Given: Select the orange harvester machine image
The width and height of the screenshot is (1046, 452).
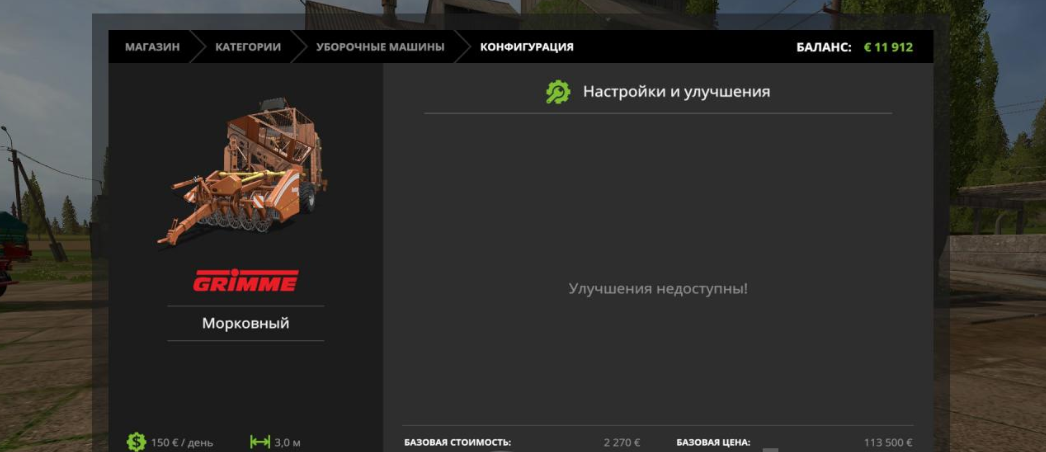Looking at the screenshot, I should pyautogui.click(x=245, y=172).
